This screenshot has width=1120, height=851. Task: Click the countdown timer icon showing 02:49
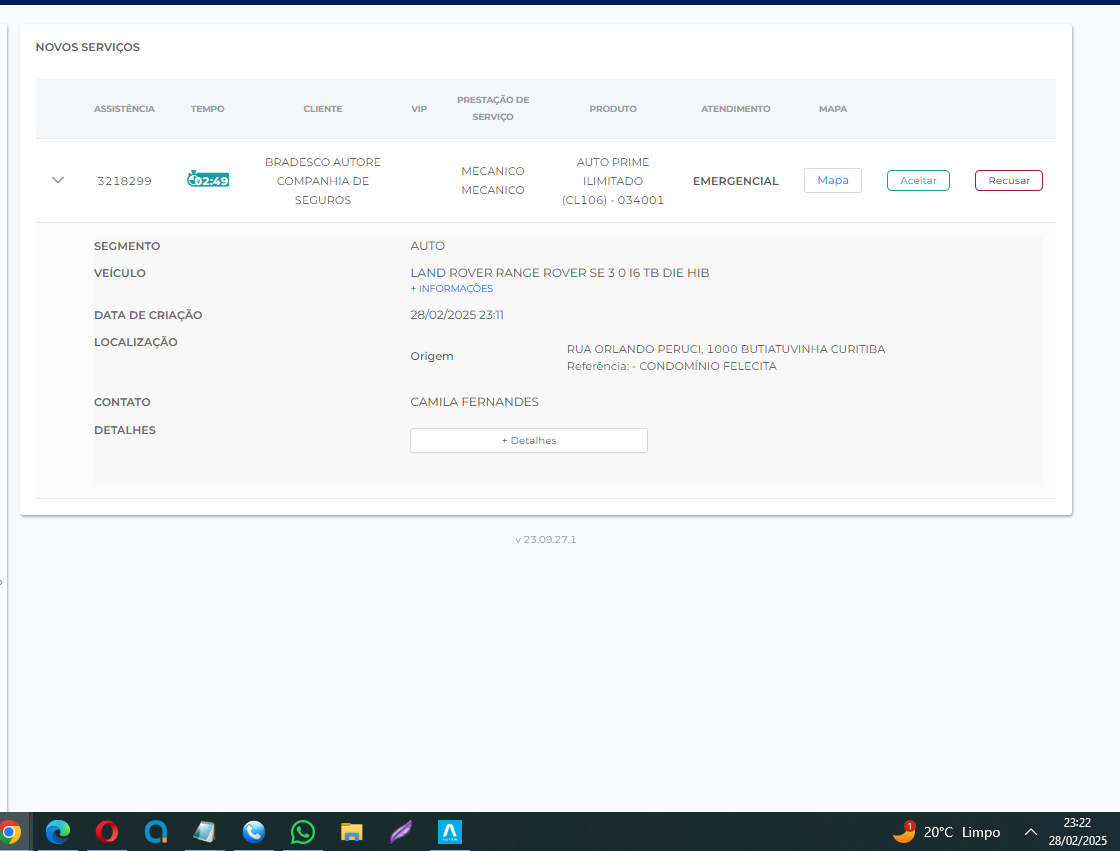(208, 180)
